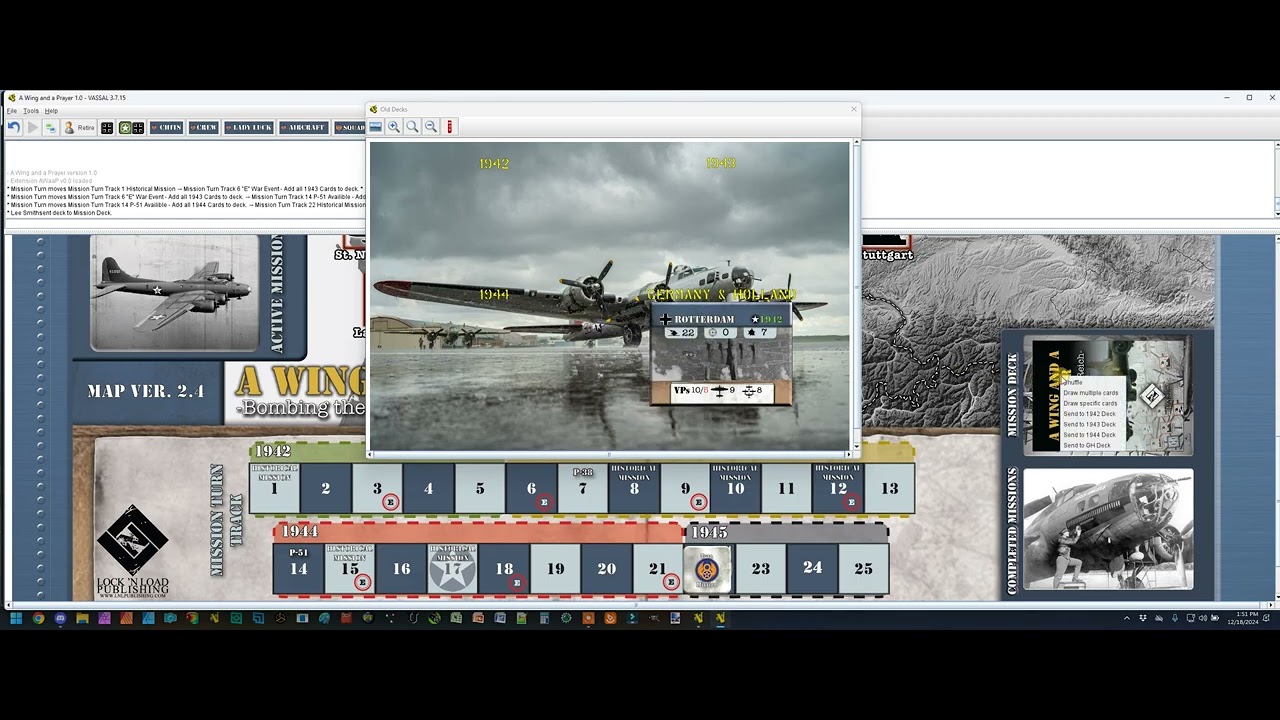Open the File menu

[x=12, y=111]
